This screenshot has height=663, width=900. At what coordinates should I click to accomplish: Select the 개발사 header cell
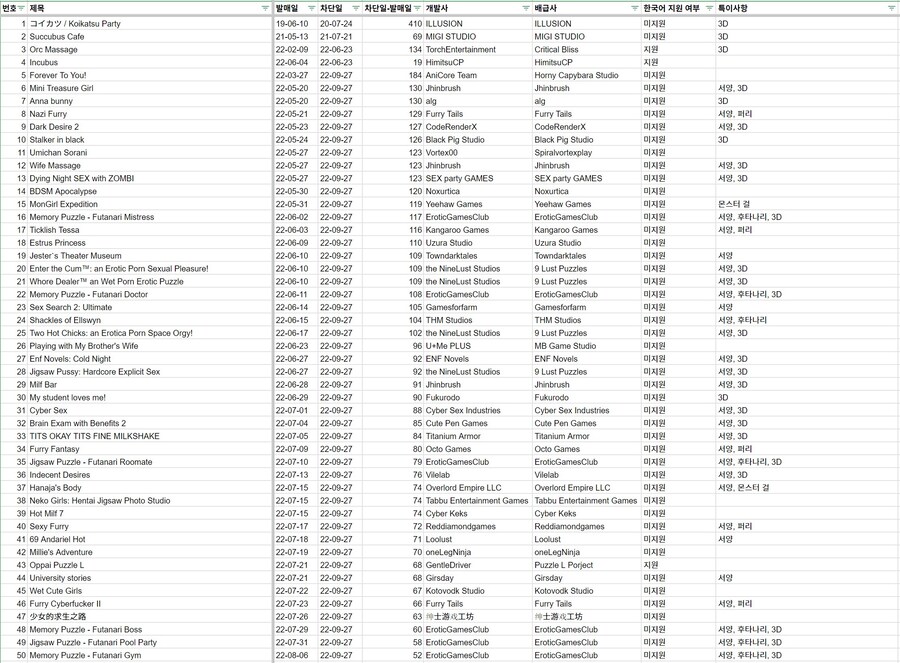point(478,8)
